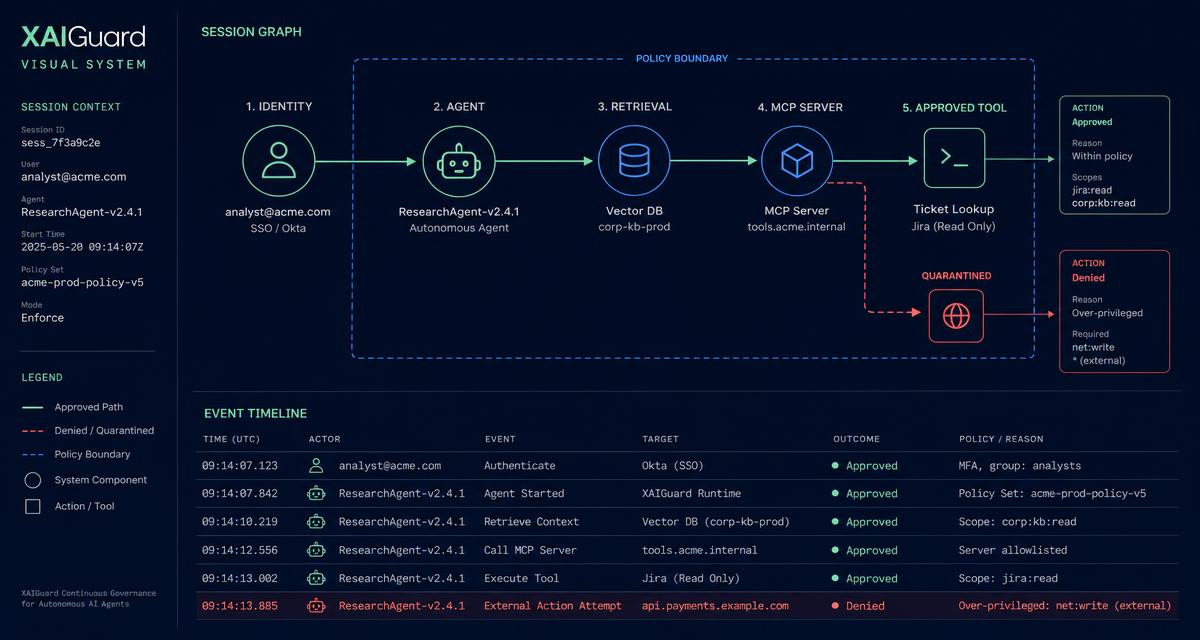Click analyst@acme.com in Session Context
The width and height of the screenshot is (1200, 640).
[74, 177]
